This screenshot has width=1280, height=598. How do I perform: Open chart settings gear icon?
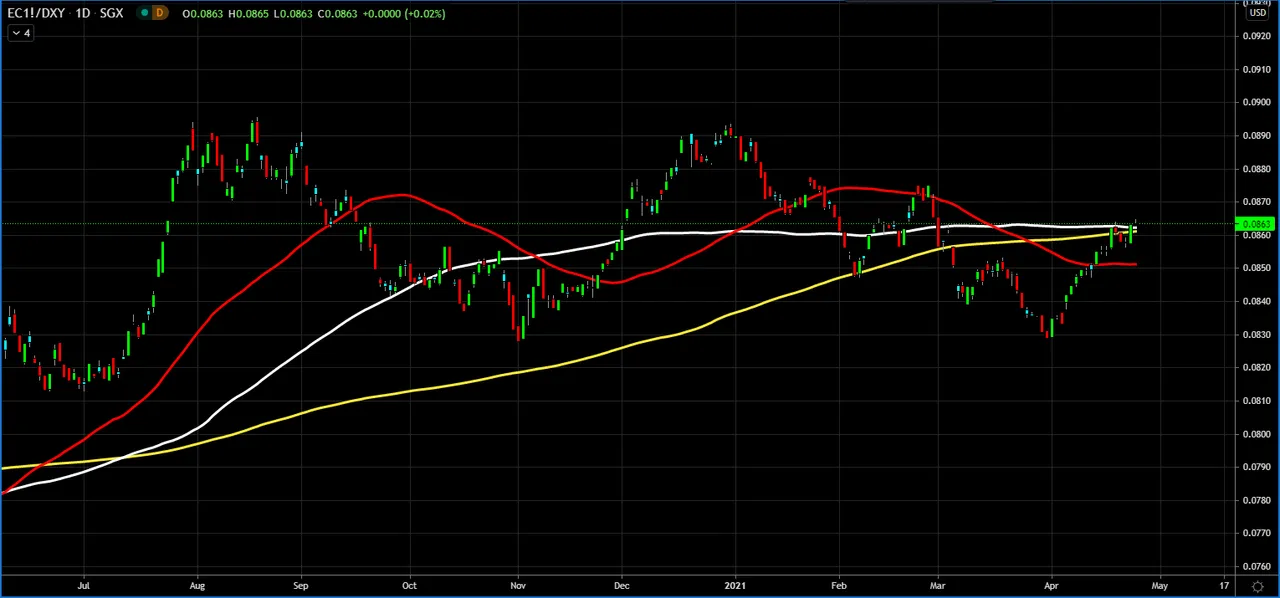(x=1257, y=586)
